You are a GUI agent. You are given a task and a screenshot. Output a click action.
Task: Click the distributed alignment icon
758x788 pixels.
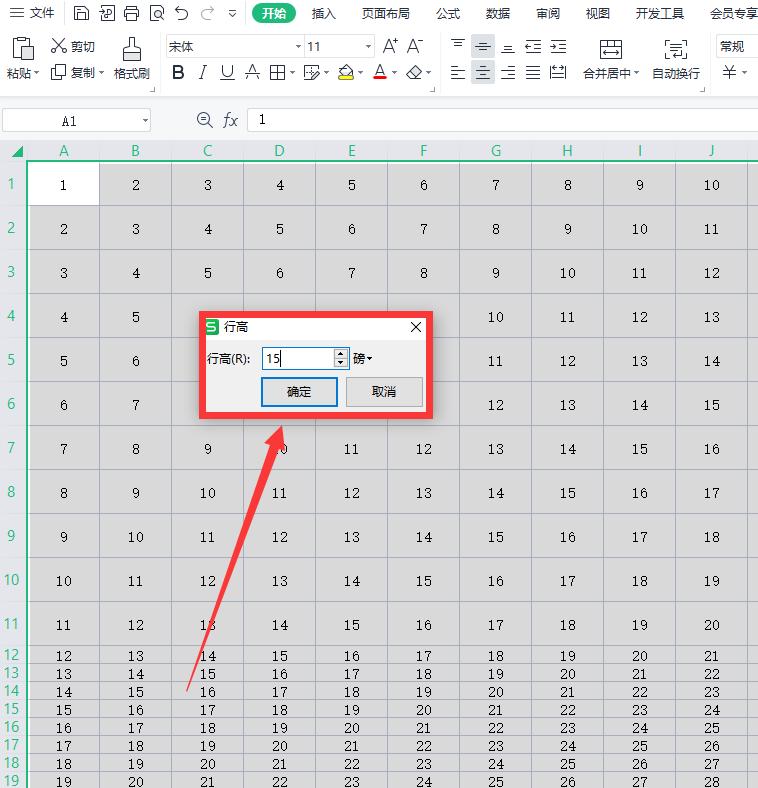tap(558, 73)
